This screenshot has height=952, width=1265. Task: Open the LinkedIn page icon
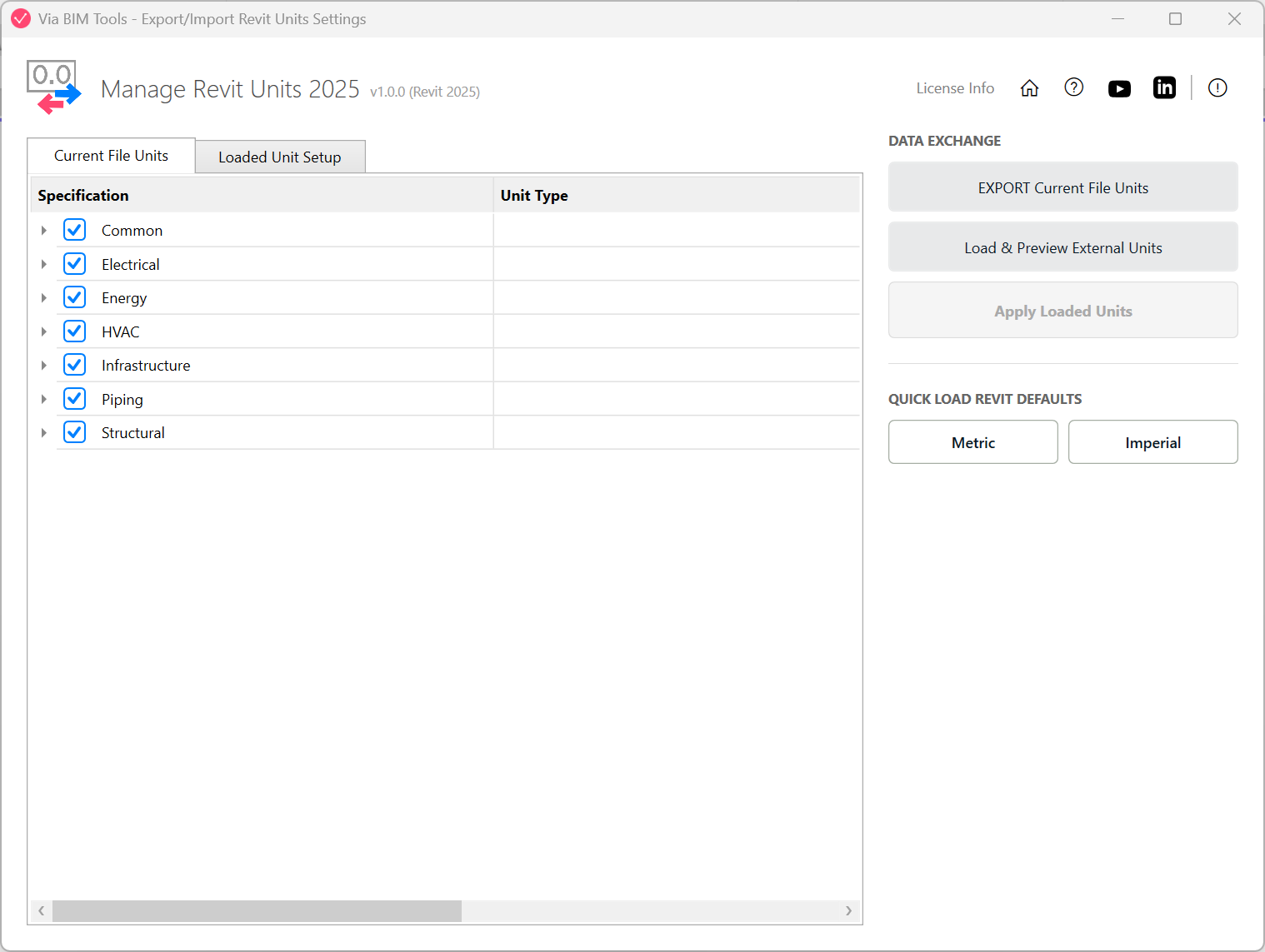[x=1164, y=87]
